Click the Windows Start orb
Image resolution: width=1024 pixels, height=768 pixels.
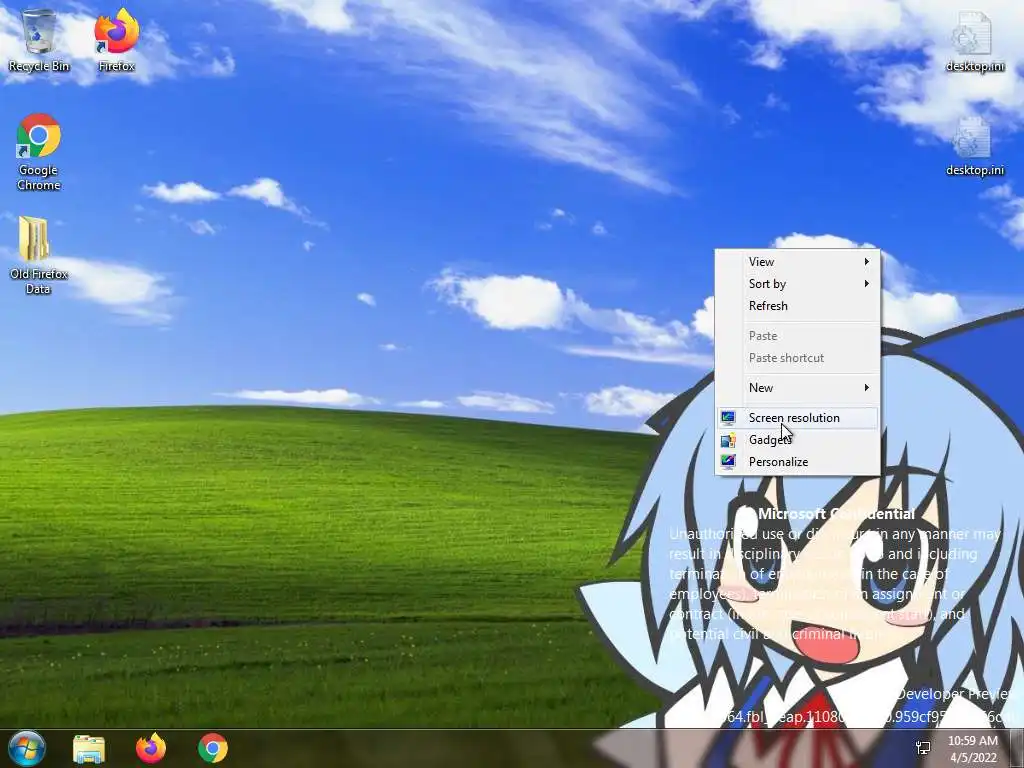click(x=27, y=748)
